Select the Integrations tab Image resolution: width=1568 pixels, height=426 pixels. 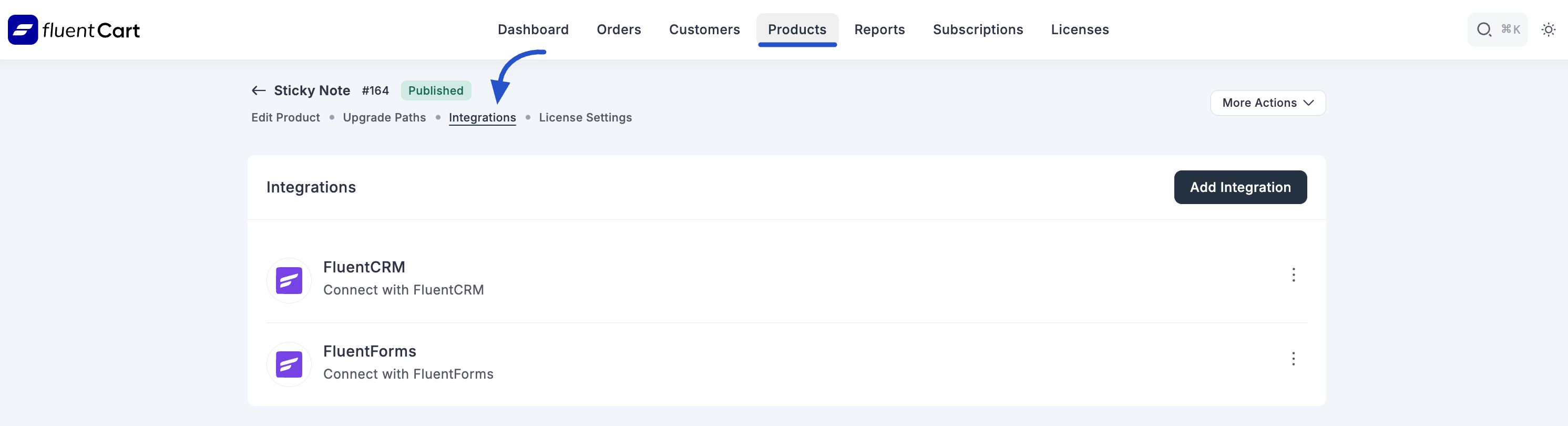pos(482,118)
